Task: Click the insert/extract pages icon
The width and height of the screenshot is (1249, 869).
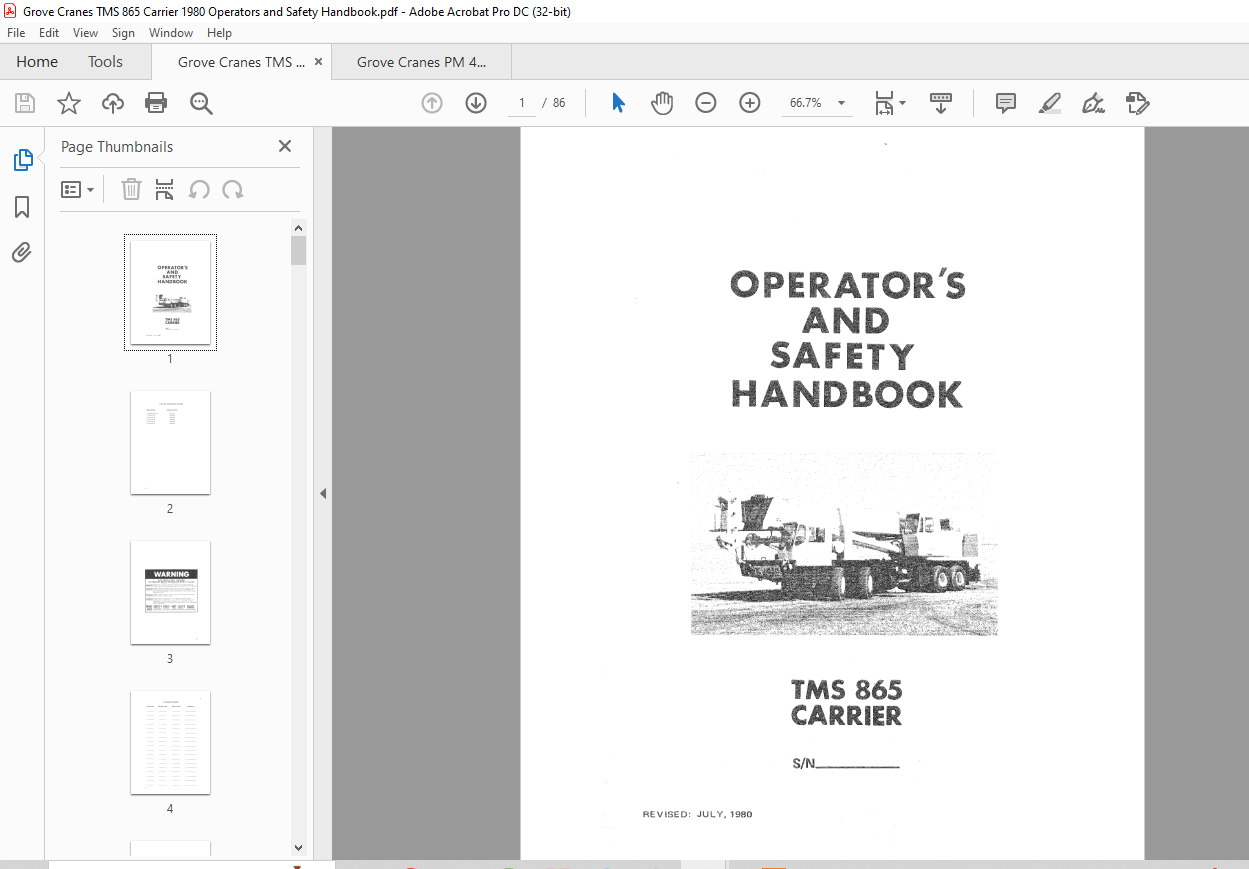Action: 165,189
